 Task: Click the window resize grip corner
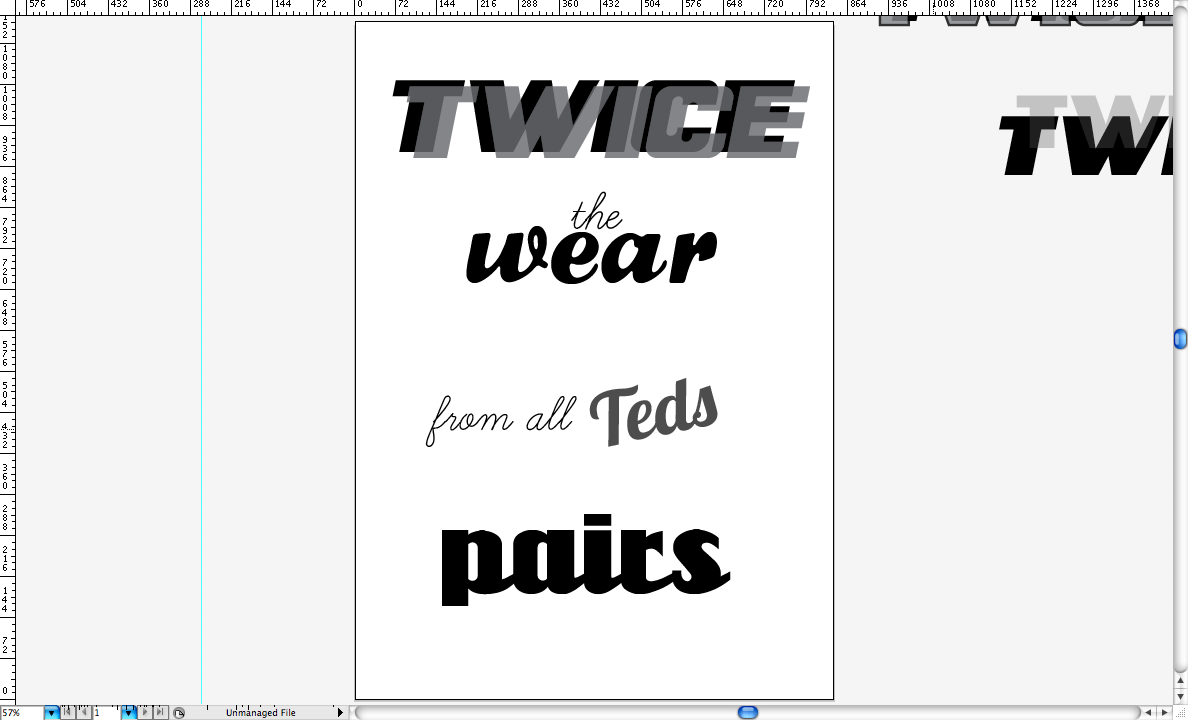coord(1180,712)
